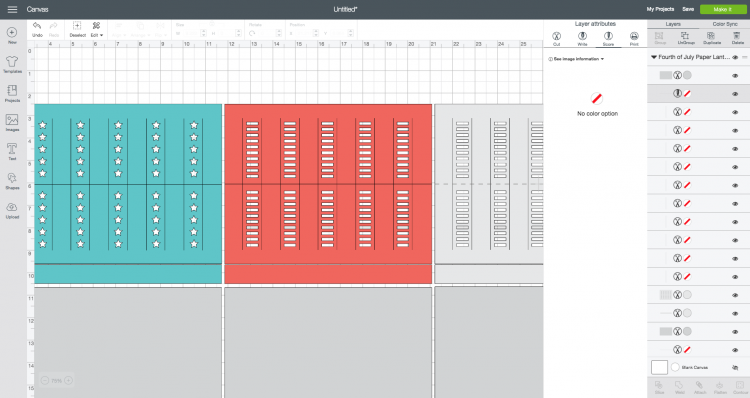Hide the striped pattern cut layer
The height and width of the screenshot is (398, 750).
tap(735, 295)
